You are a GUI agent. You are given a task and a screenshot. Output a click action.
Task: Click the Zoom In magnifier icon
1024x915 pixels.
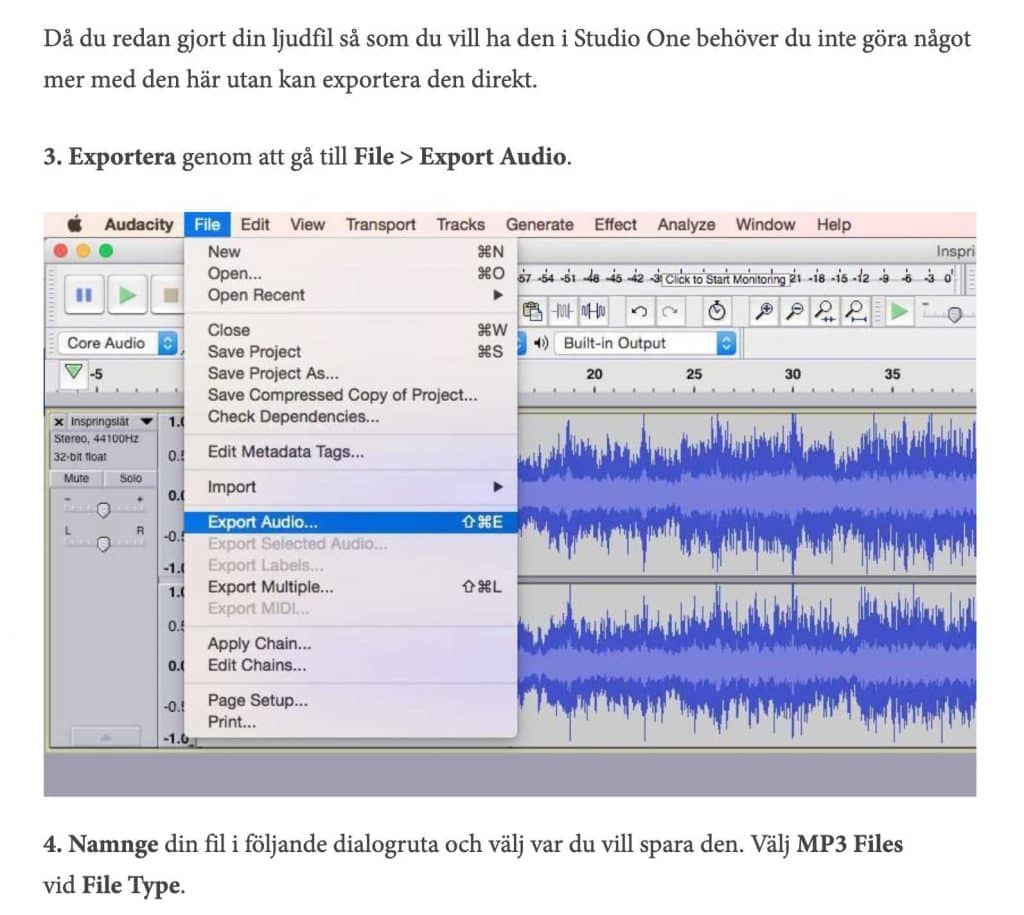[763, 312]
